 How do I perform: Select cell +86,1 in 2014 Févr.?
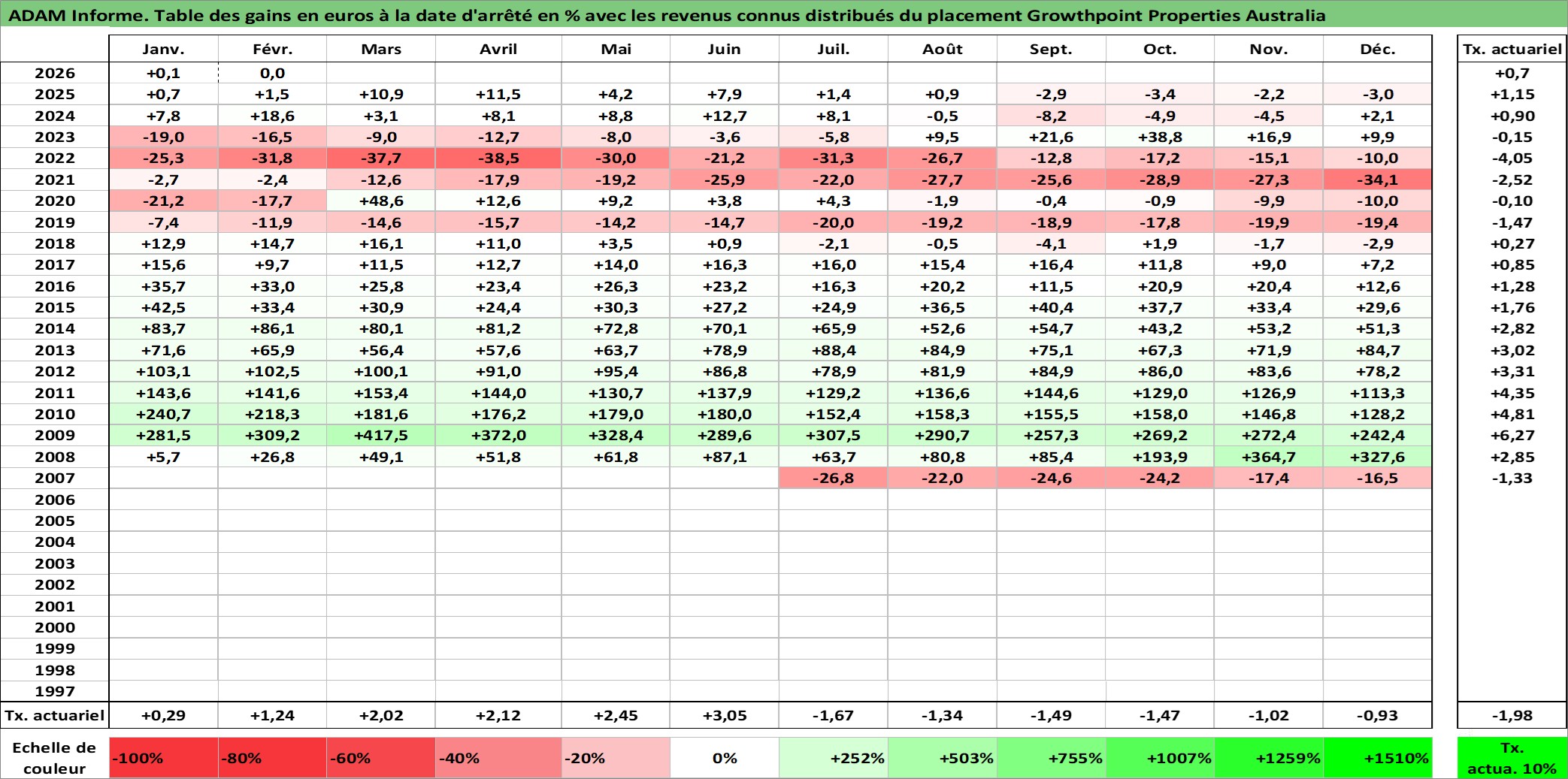[x=272, y=328]
